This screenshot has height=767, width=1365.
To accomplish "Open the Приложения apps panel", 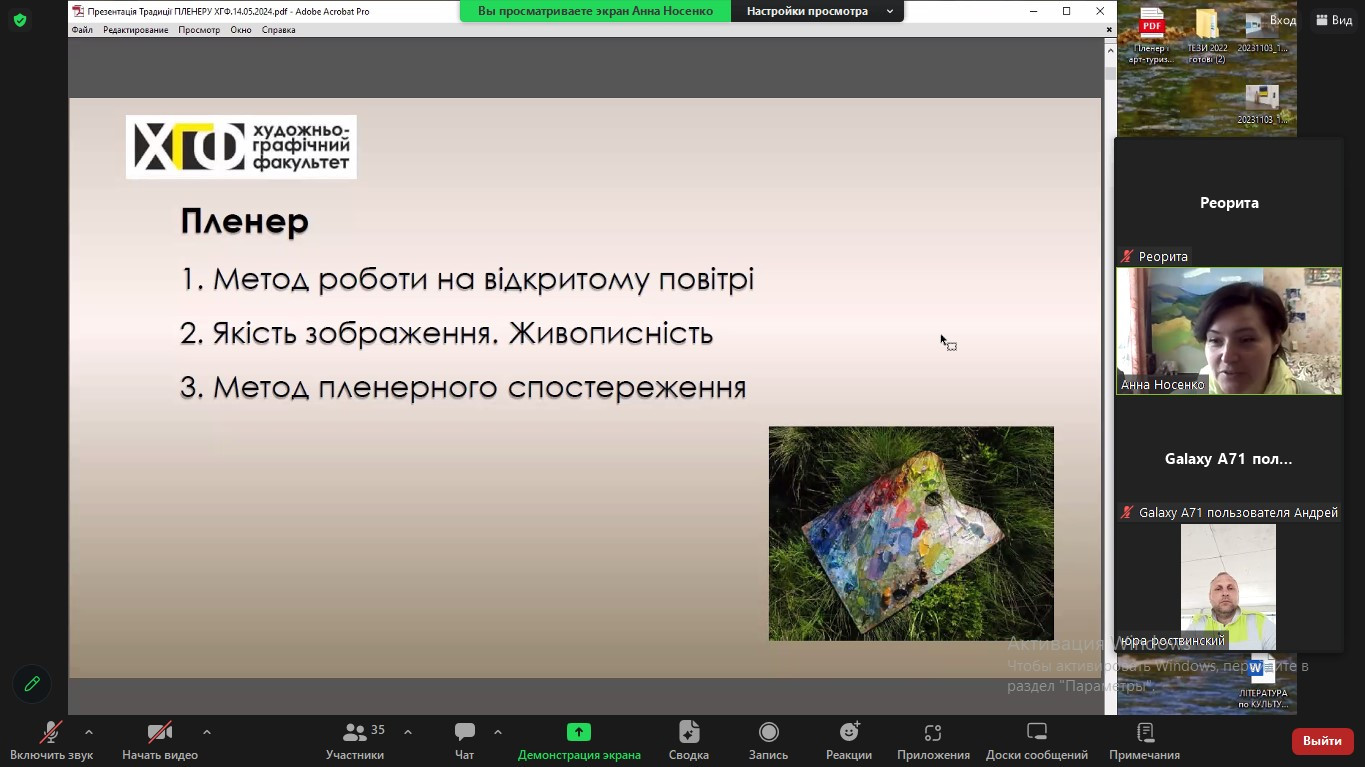I will pos(933,741).
